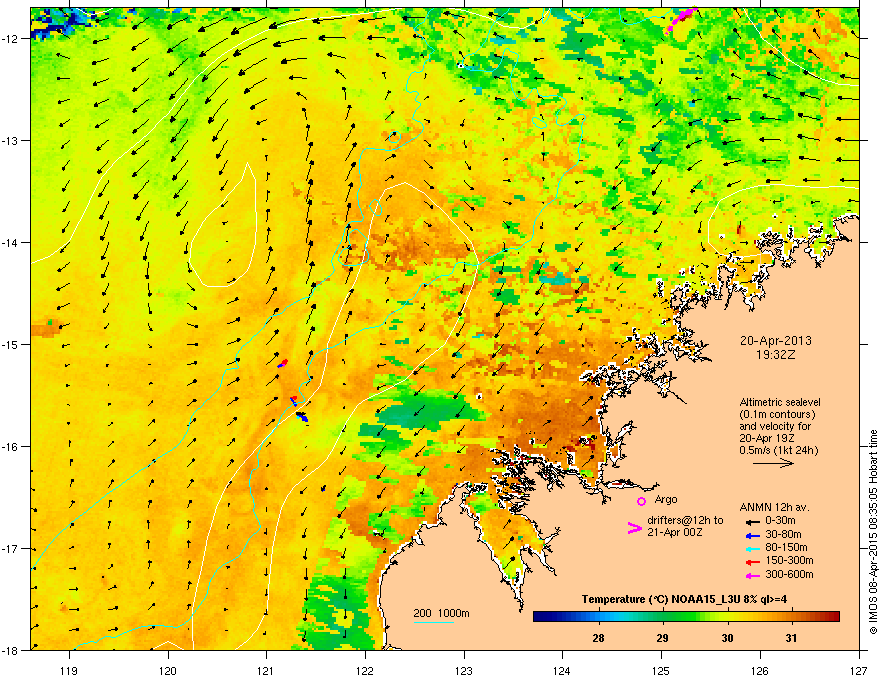
Task: Click the black 0-30m legend arrow
Action: 752,521
